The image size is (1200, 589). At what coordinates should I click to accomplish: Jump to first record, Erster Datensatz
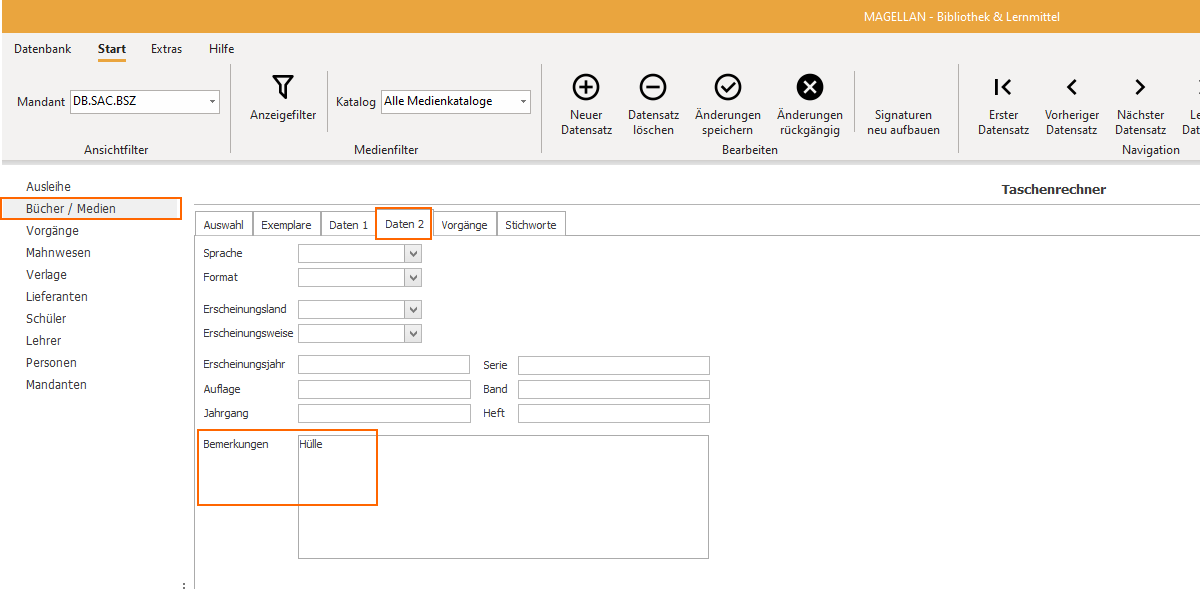(x=1003, y=87)
